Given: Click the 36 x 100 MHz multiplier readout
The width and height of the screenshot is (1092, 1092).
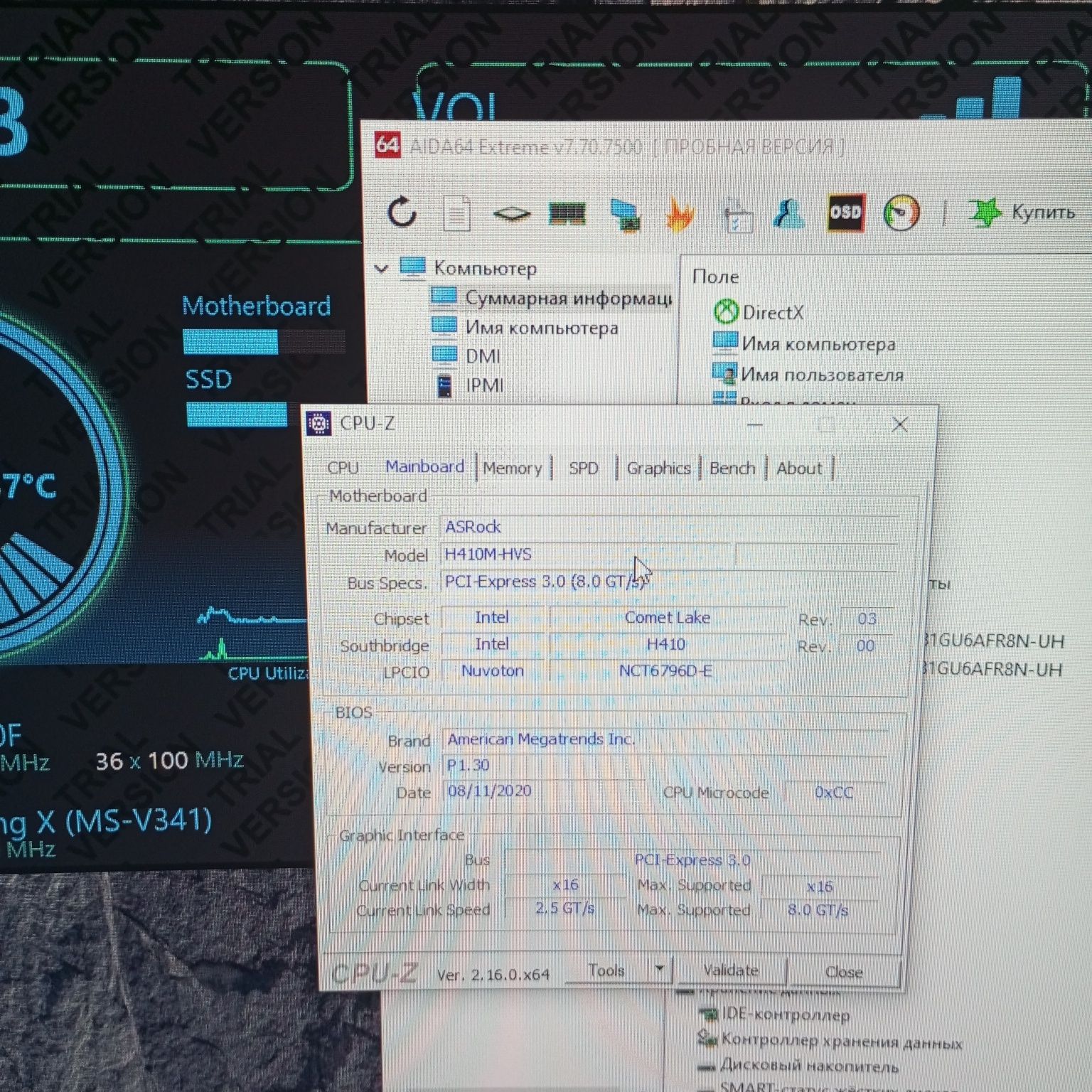Looking at the screenshot, I should (170, 761).
